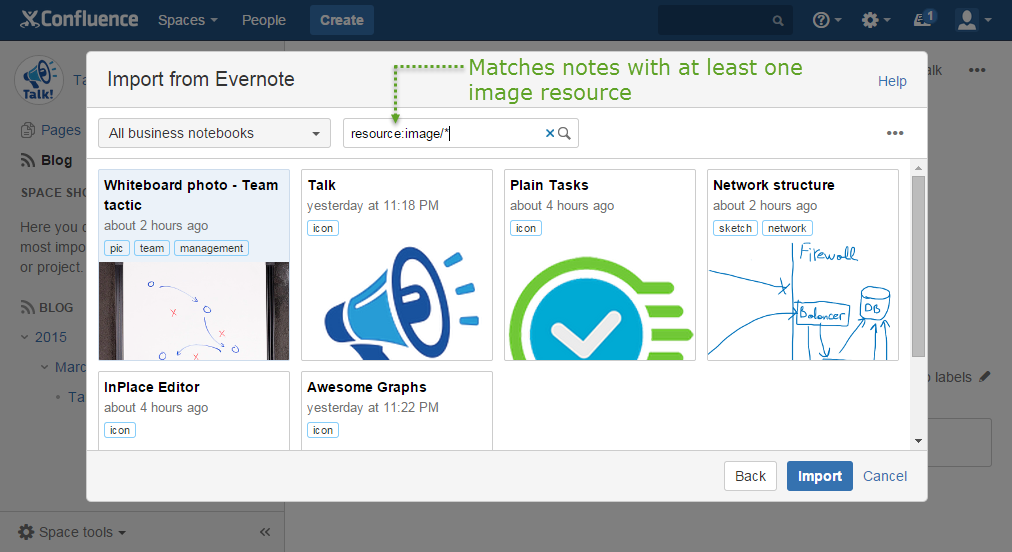The height and width of the screenshot is (552, 1012).
Task: Open the All business notebooks dropdown
Action: point(214,133)
